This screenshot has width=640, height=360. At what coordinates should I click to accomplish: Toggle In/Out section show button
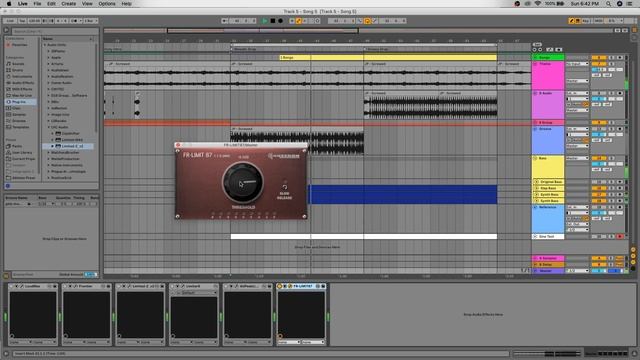pos(633,250)
